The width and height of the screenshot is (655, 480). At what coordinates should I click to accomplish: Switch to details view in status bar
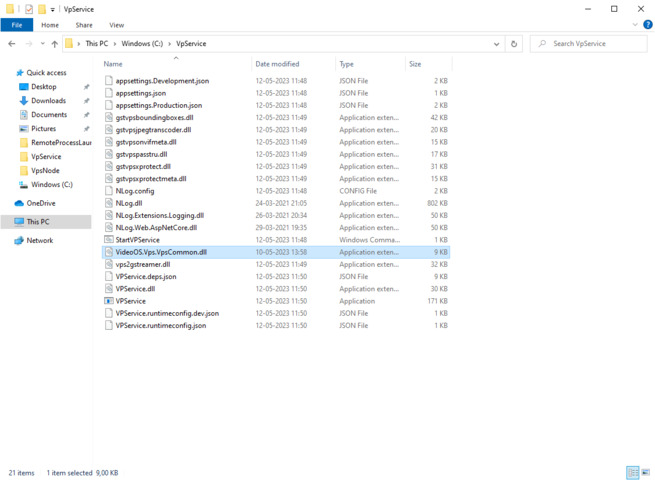[631, 472]
